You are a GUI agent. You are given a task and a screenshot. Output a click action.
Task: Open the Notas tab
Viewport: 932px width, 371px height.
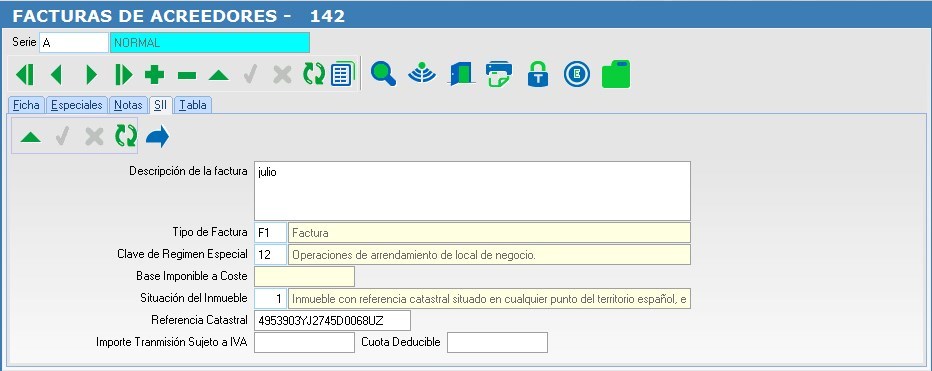[128, 105]
